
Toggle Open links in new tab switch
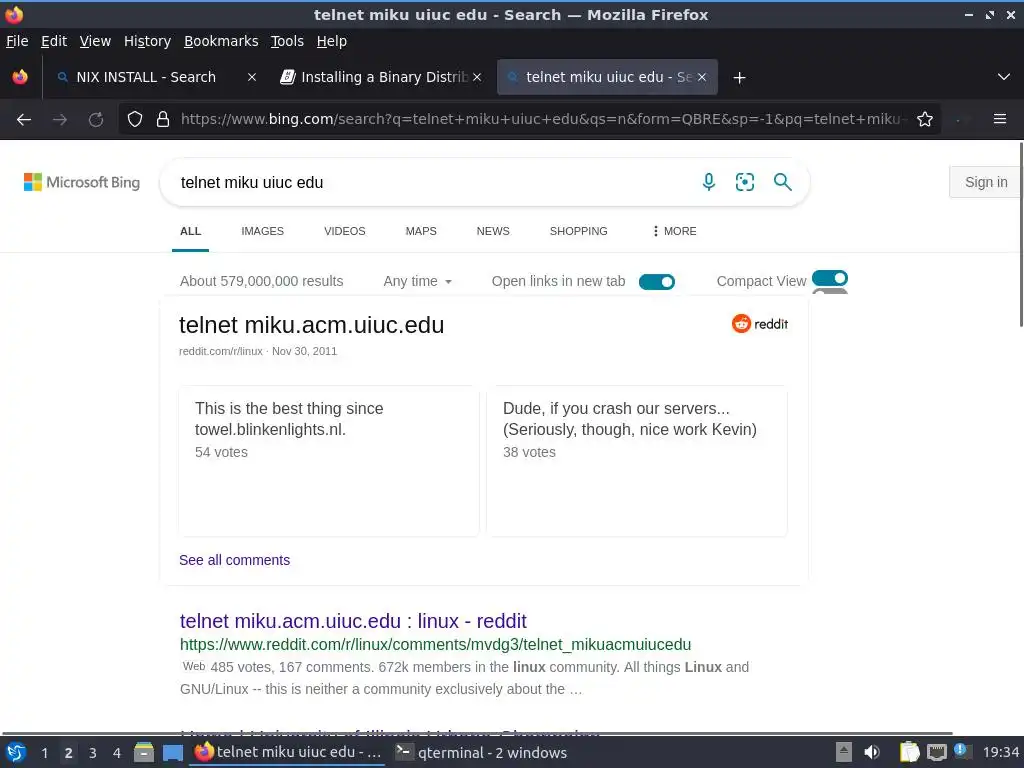pyautogui.click(x=656, y=281)
